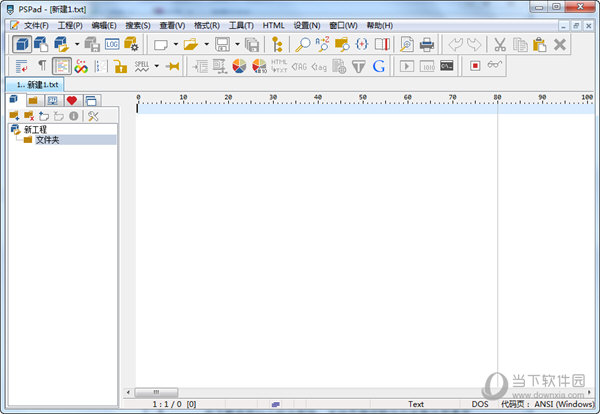Image resolution: width=600 pixels, height=414 pixels.
Task: Open dropdown arrow beside new file icon
Action: (176, 44)
